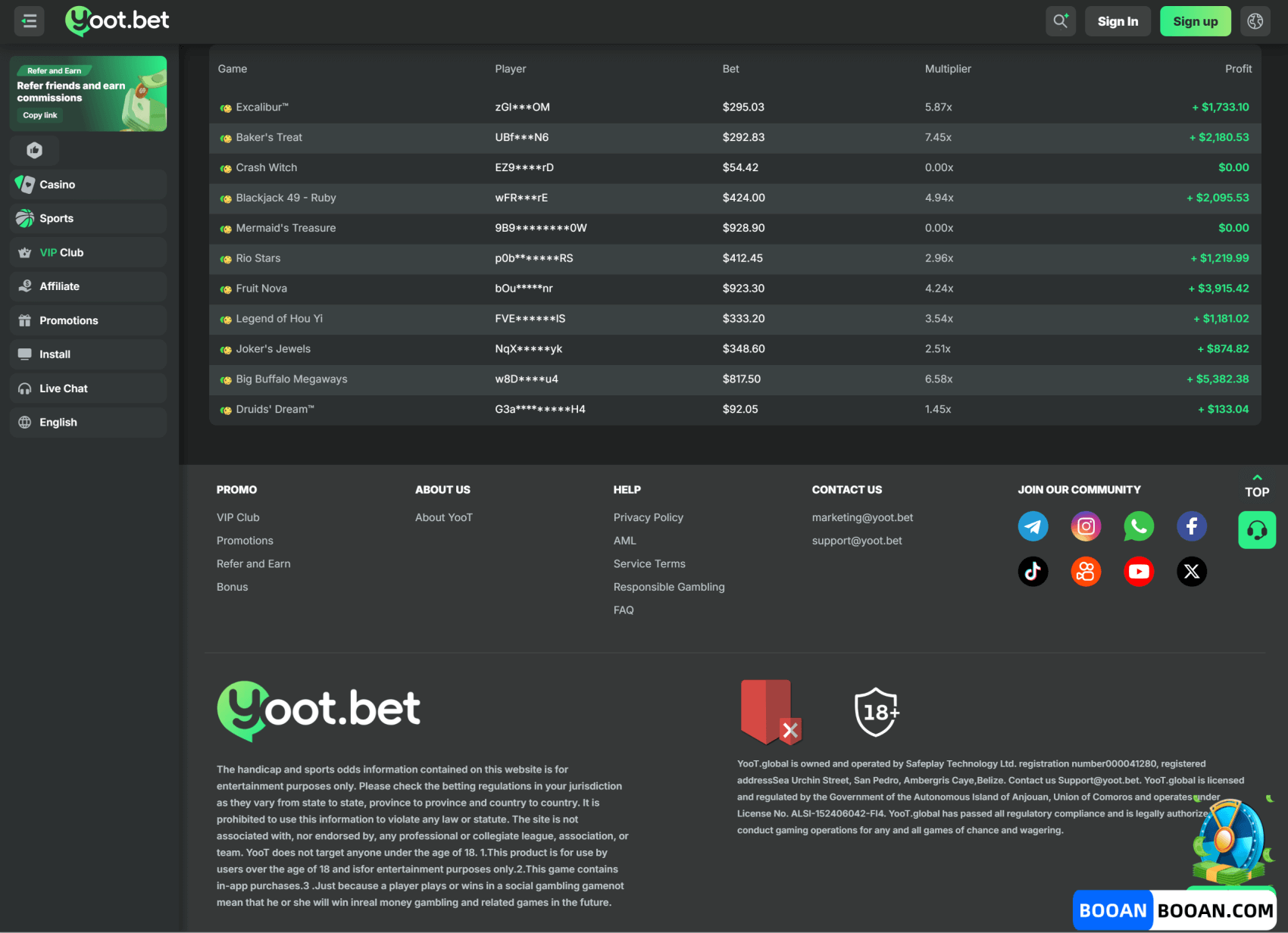This screenshot has height=933, width=1288.
Task: Open the Facebook community icon
Action: 1192,526
